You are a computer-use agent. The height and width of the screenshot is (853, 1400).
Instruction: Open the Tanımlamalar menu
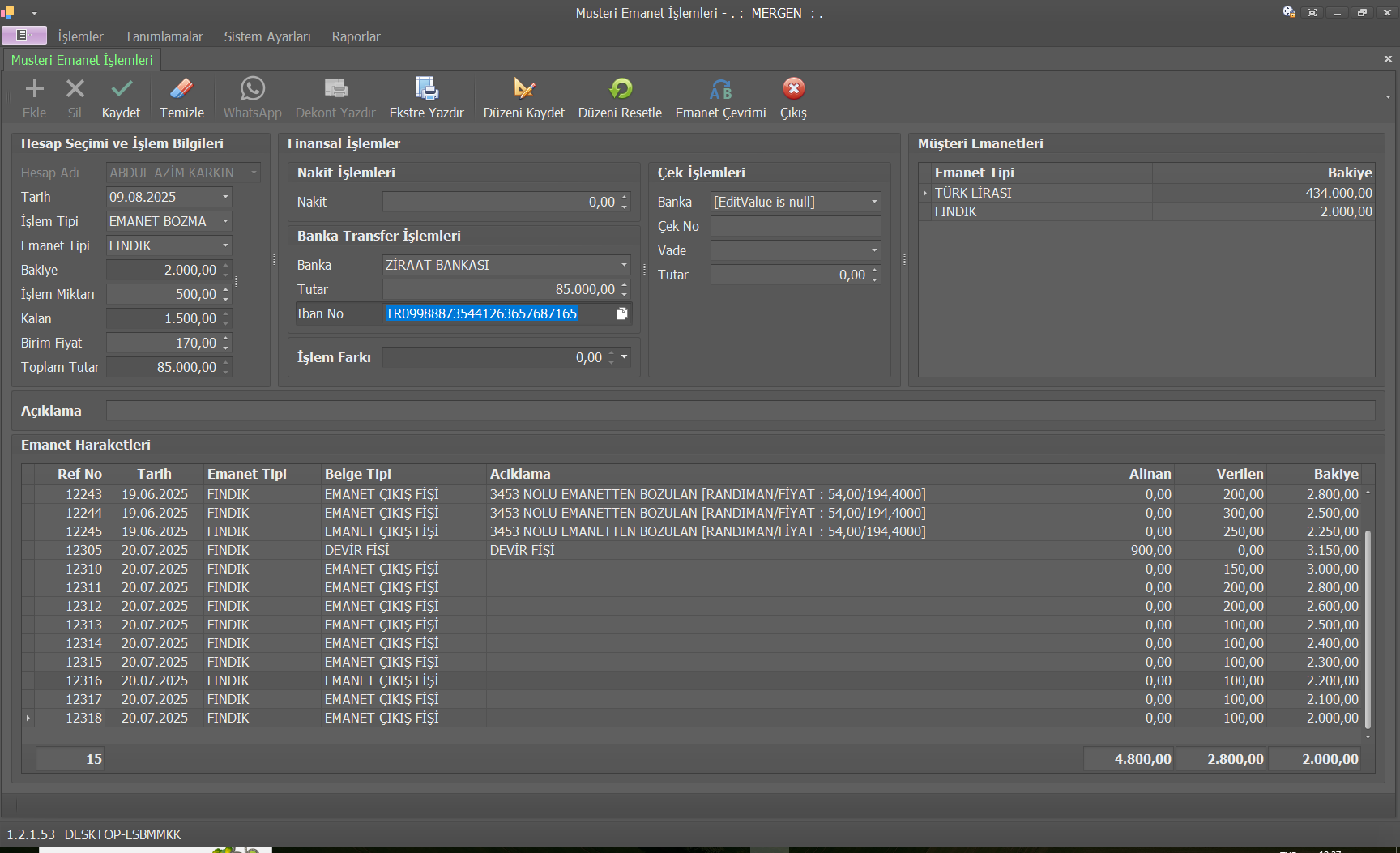pos(164,36)
